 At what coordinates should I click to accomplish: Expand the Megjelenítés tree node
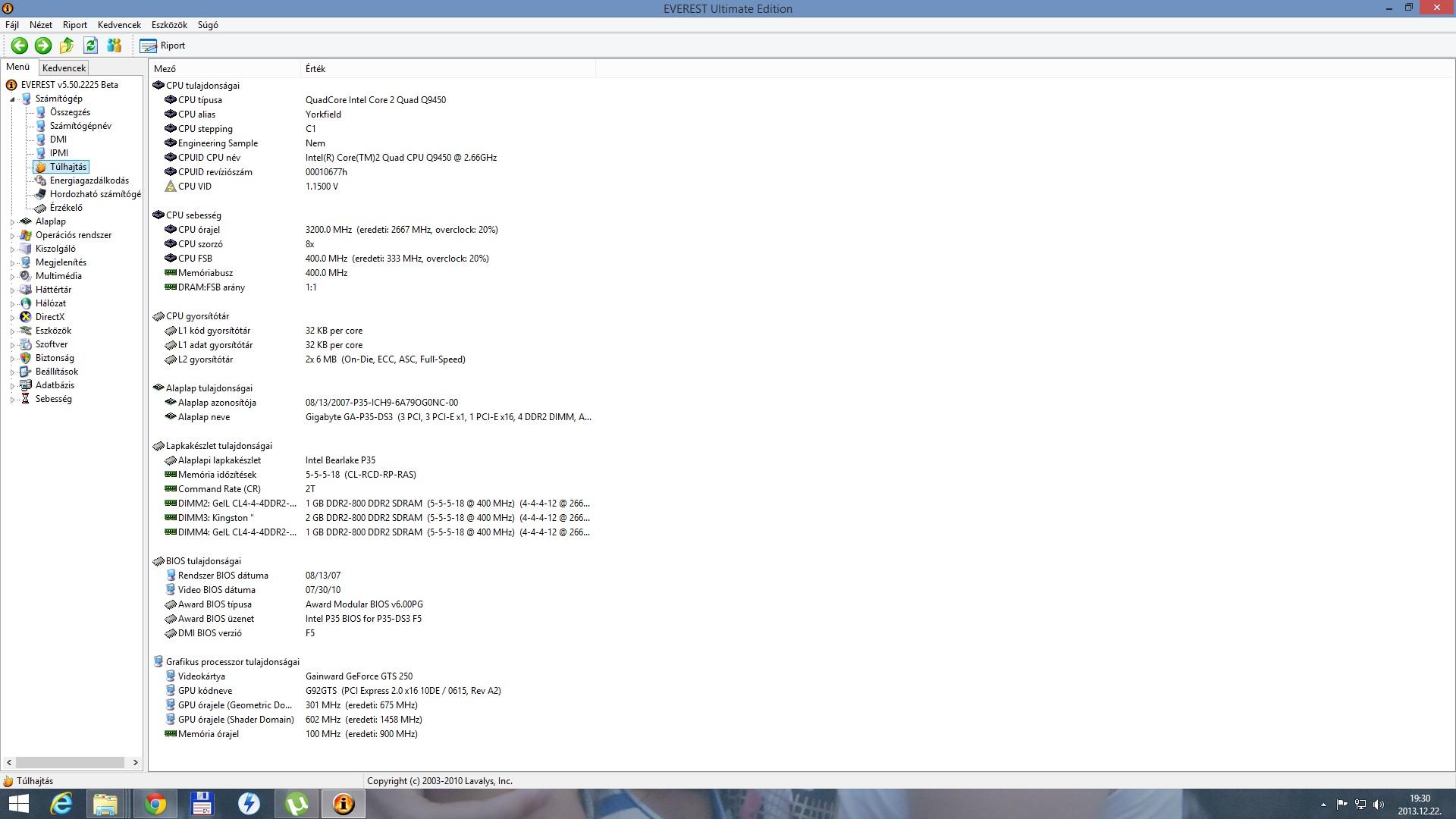coord(12,262)
